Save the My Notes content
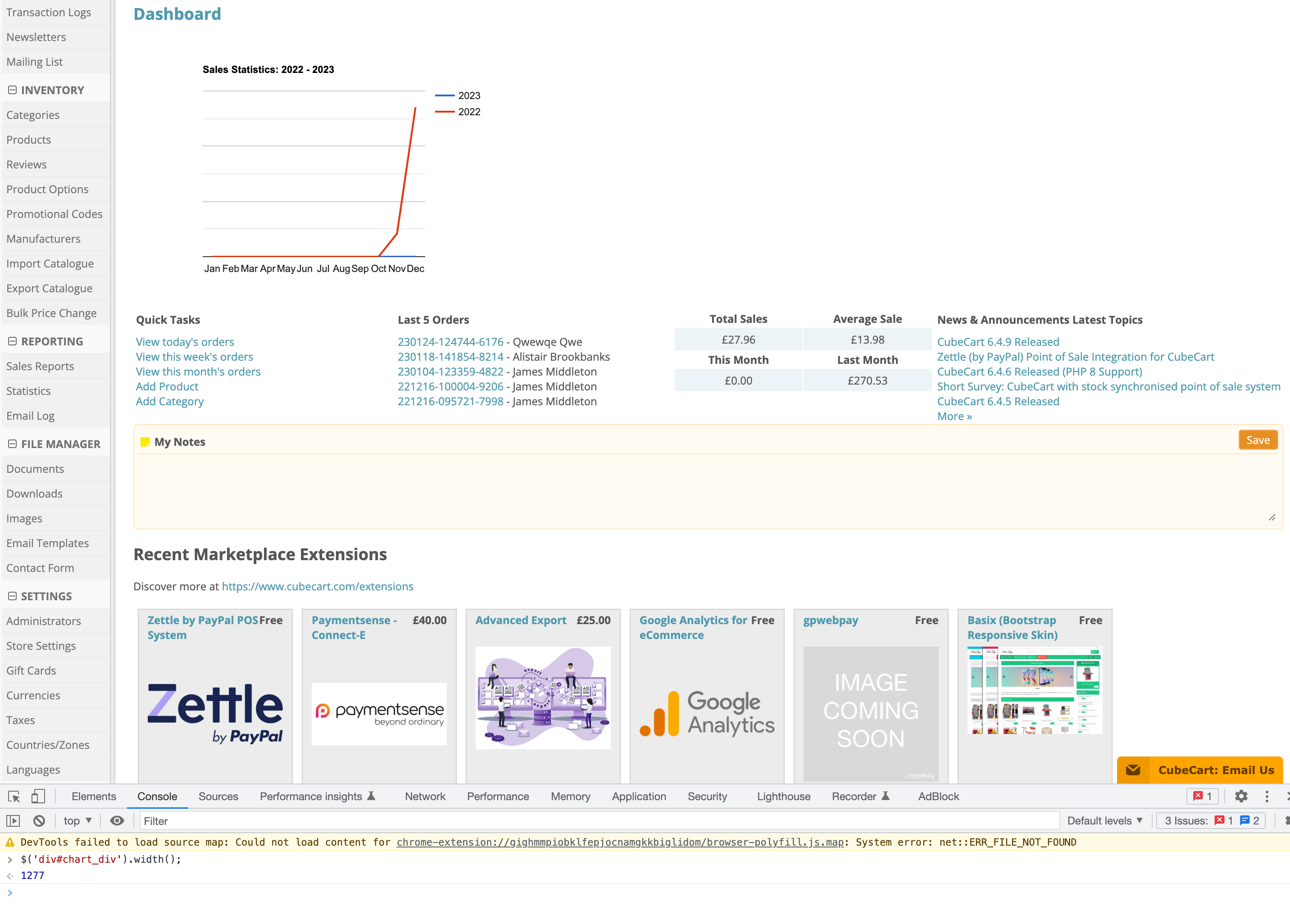Image resolution: width=1290 pixels, height=924 pixels. 1258,439
